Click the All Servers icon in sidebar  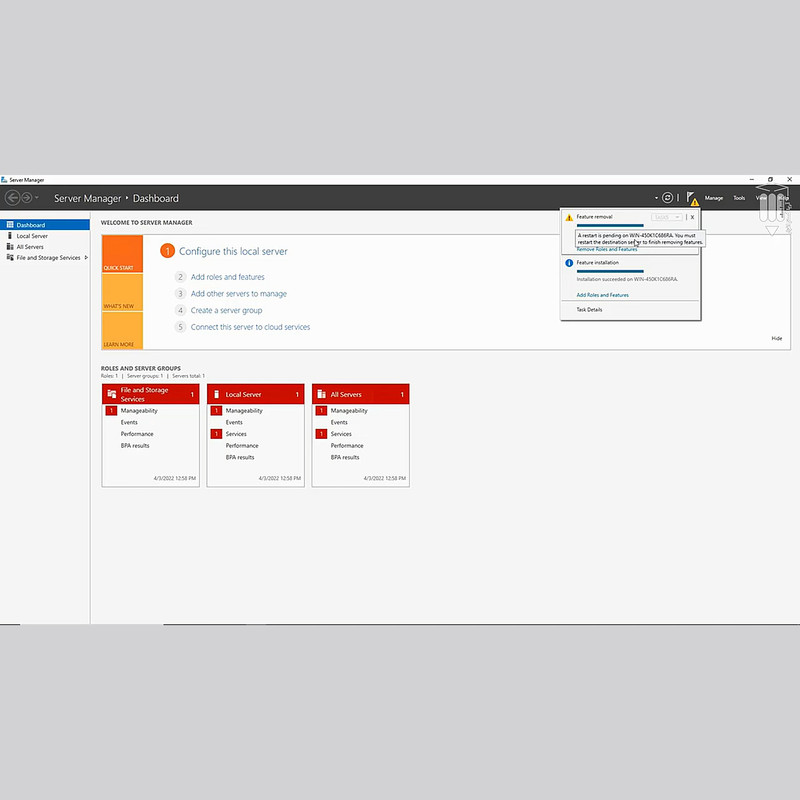(x=10, y=247)
